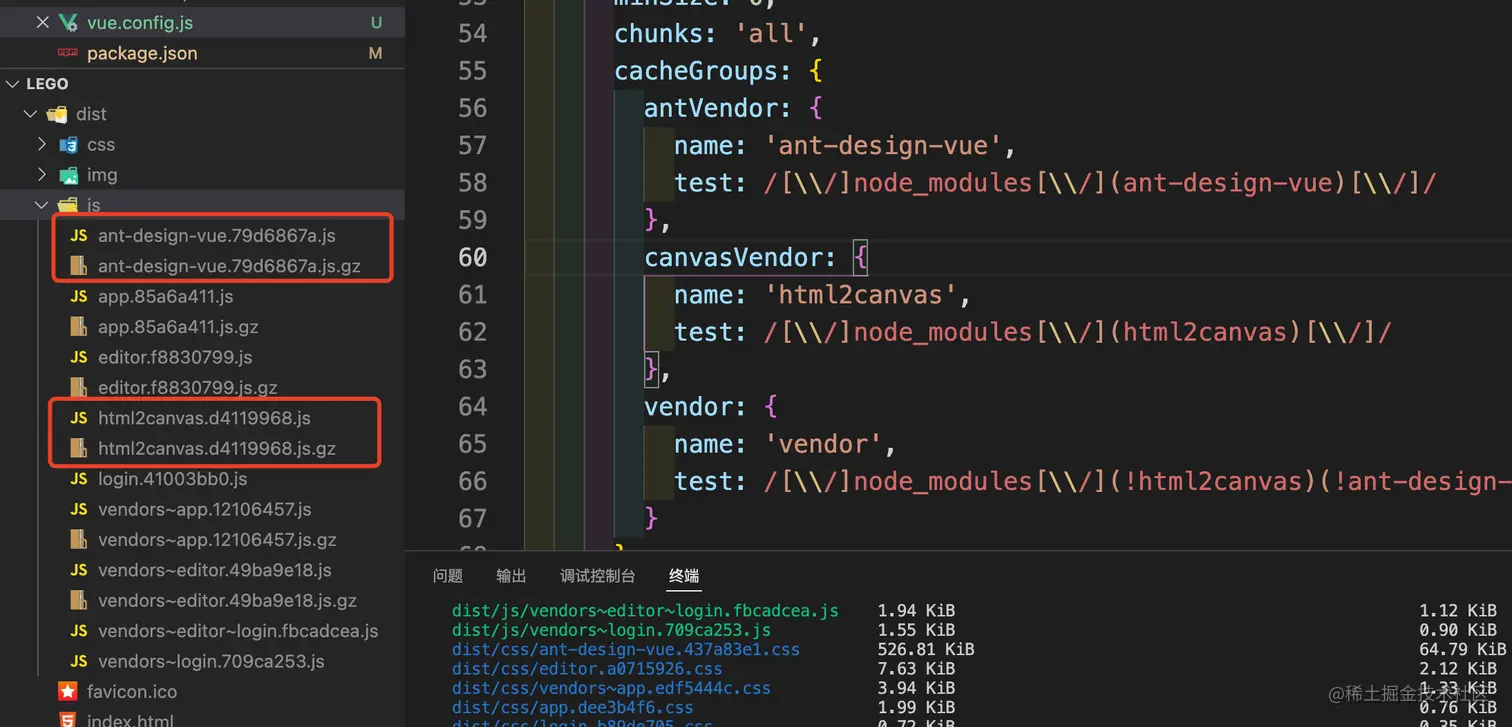Select the 终端 panel tab
Image resolution: width=1512 pixels, height=727 pixels.
coord(684,576)
